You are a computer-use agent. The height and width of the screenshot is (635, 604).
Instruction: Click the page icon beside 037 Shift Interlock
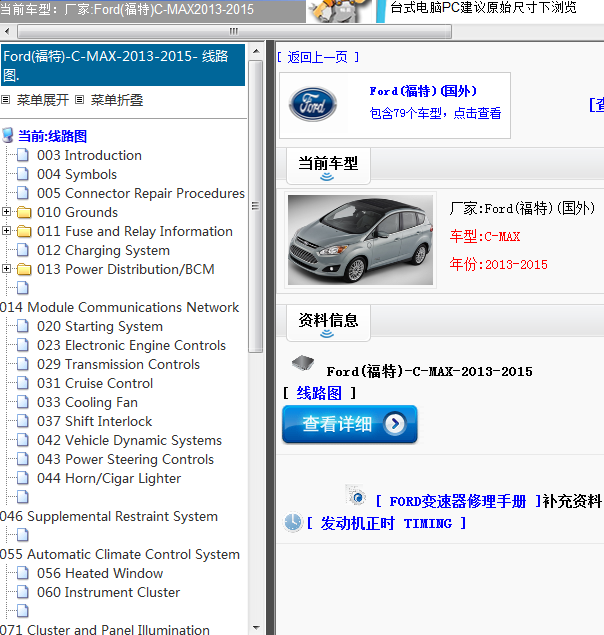[23, 421]
